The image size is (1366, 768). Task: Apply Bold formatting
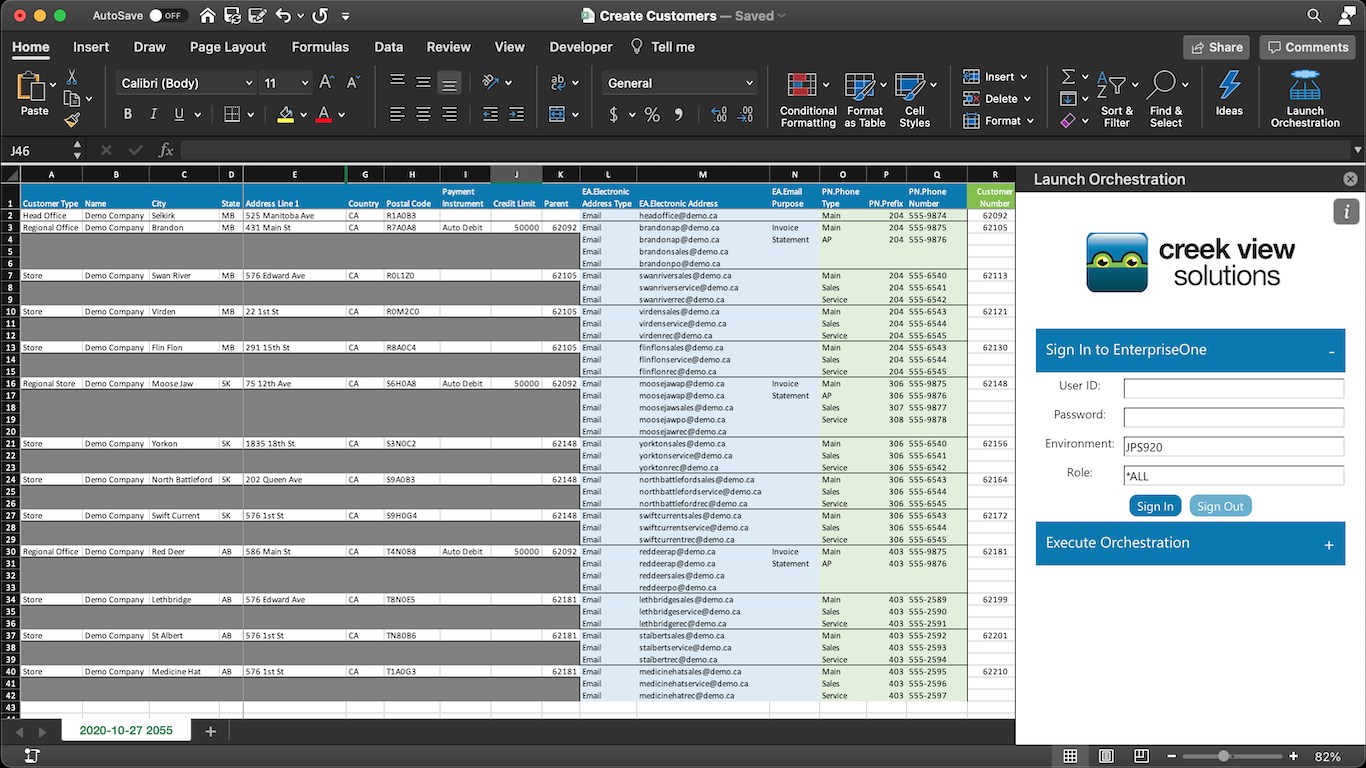click(x=128, y=115)
